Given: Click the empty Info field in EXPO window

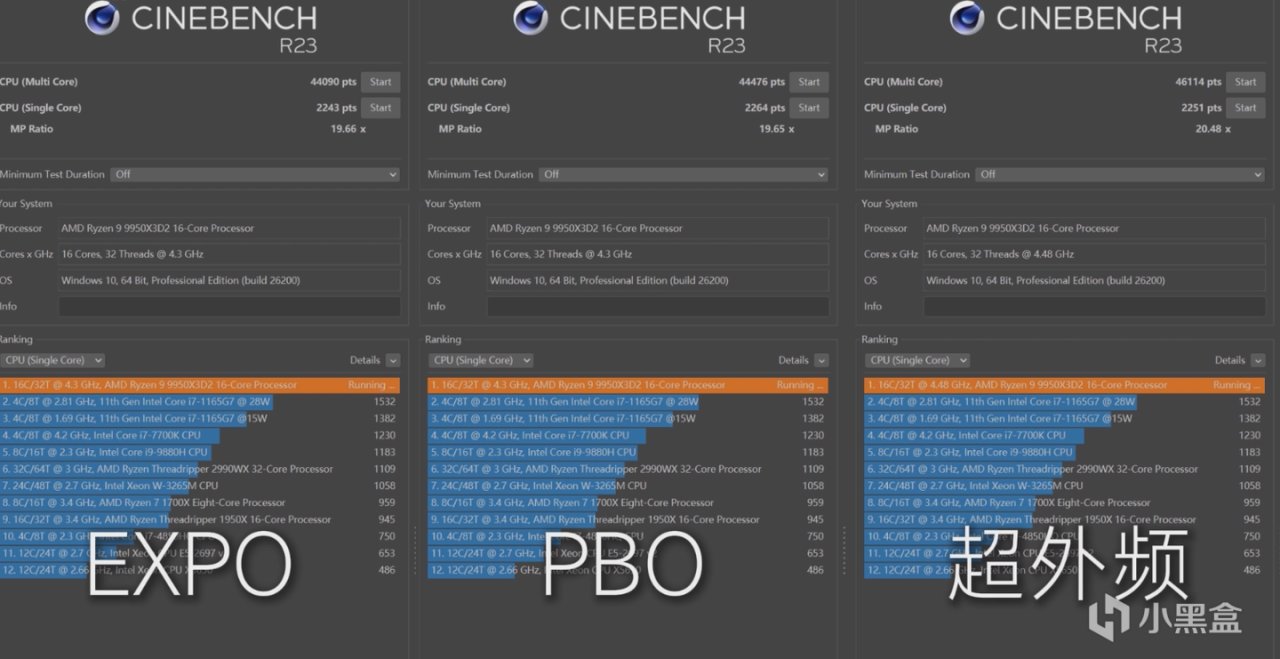Looking at the screenshot, I should [x=229, y=306].
